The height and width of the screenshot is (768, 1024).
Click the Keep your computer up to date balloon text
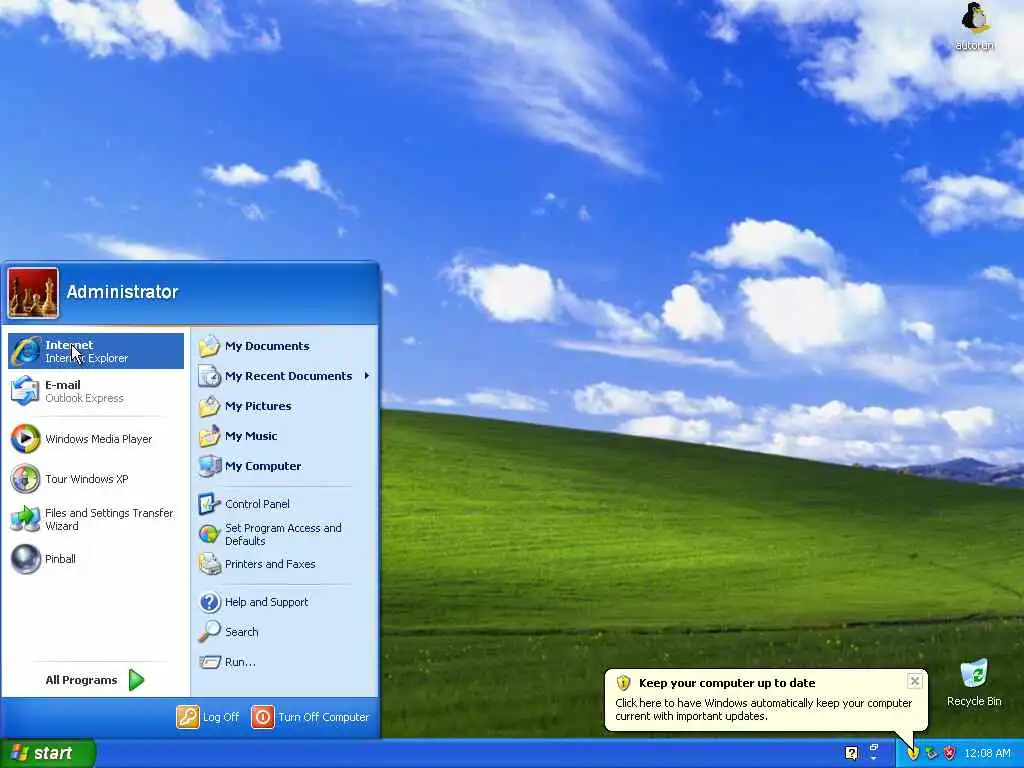point(727,683)
